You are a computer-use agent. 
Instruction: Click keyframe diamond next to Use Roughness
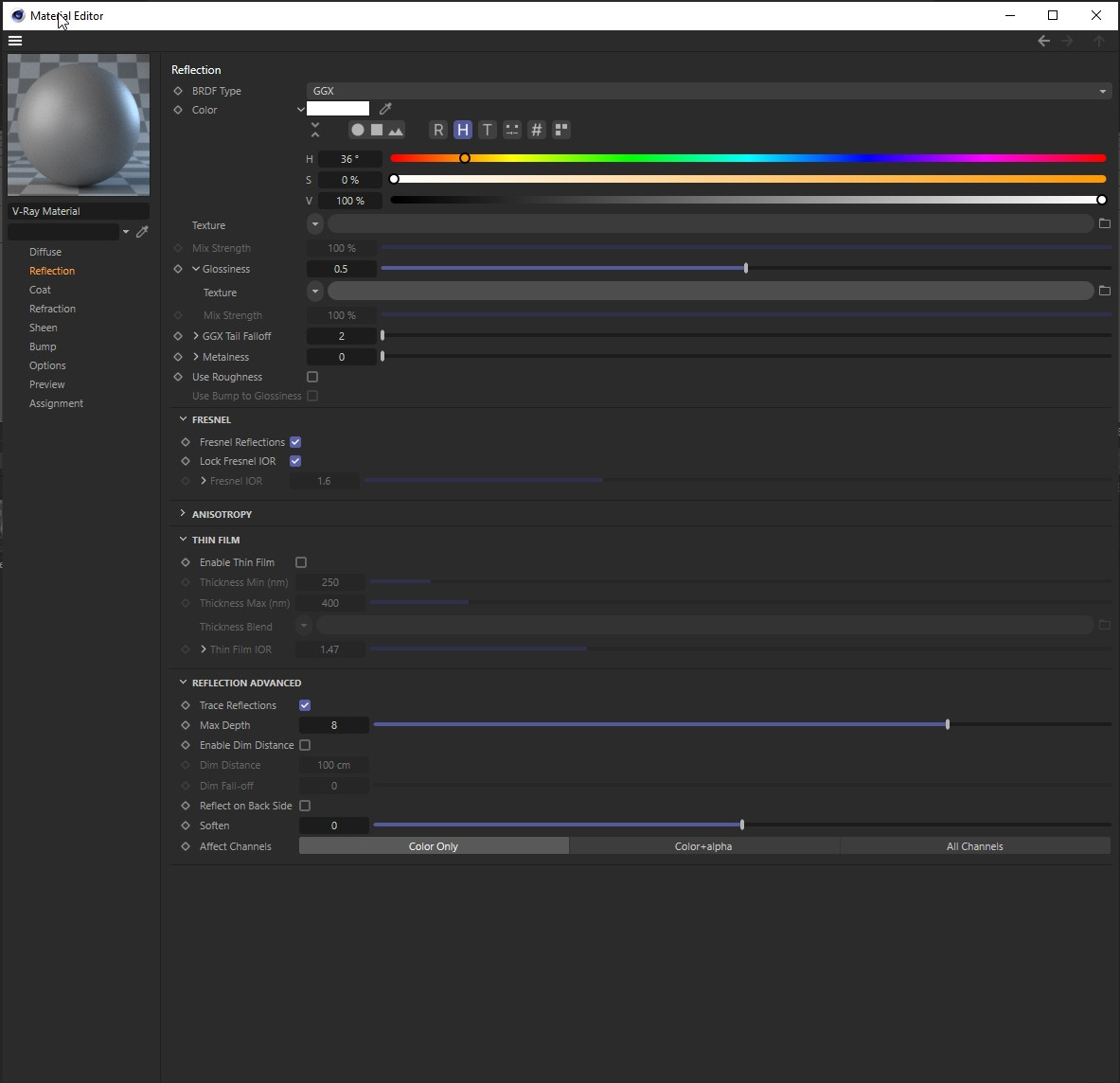pos(178,377)
